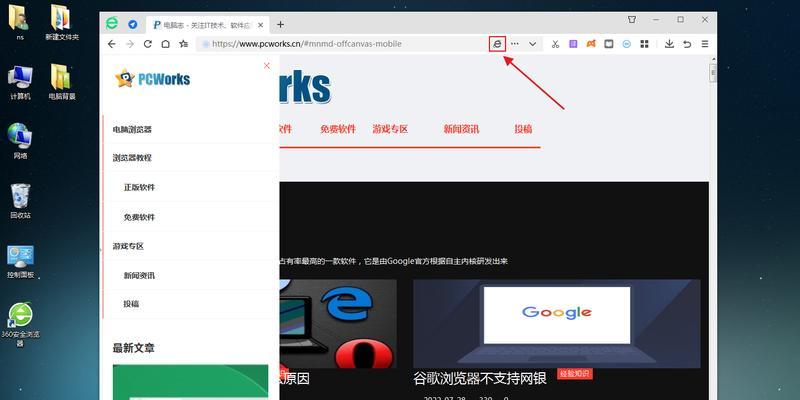Click the purple notes extension icon
This screenshot has width=800, height=400.
tap(573, 44)
